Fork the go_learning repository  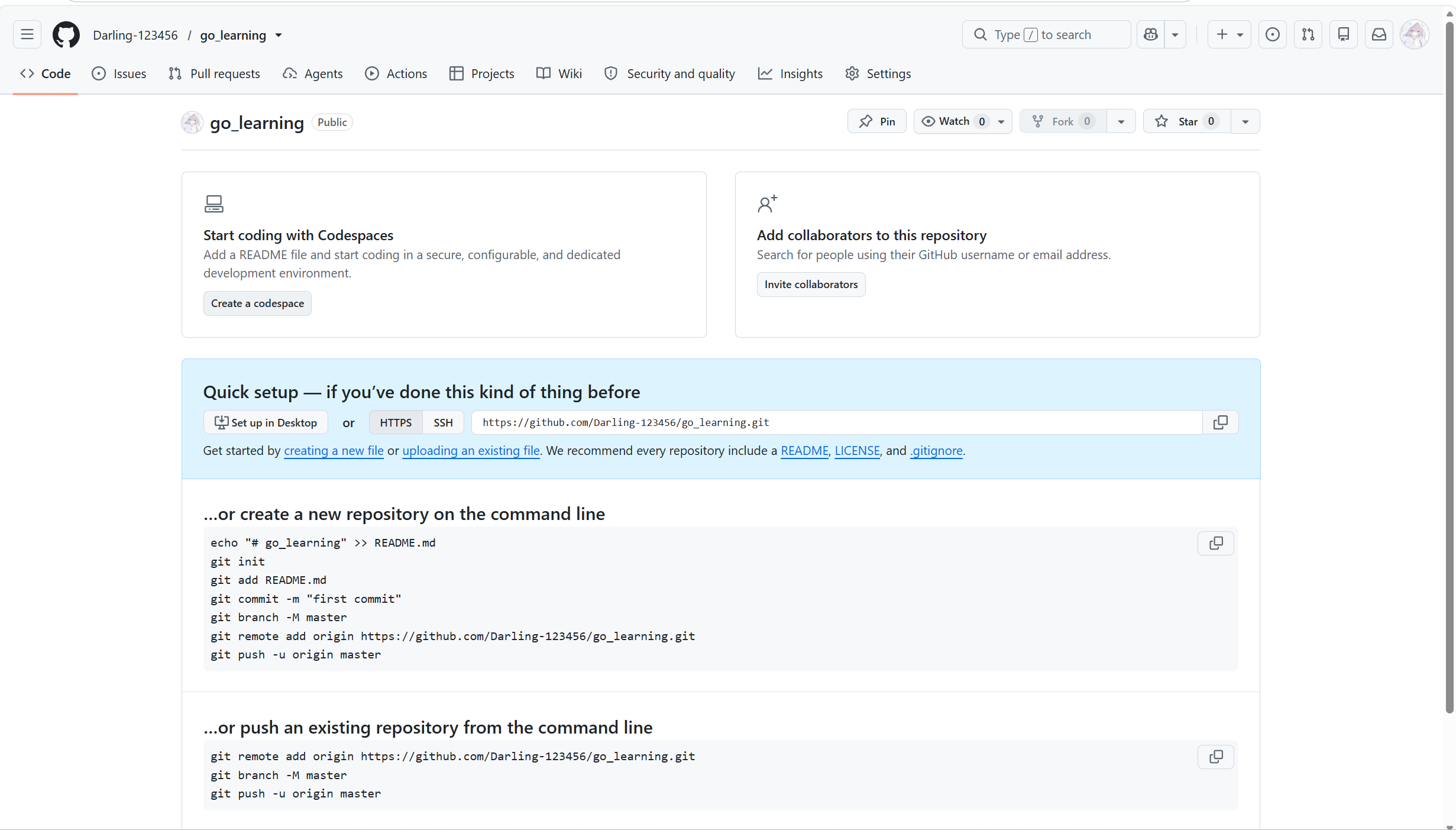click(1063, 121)
